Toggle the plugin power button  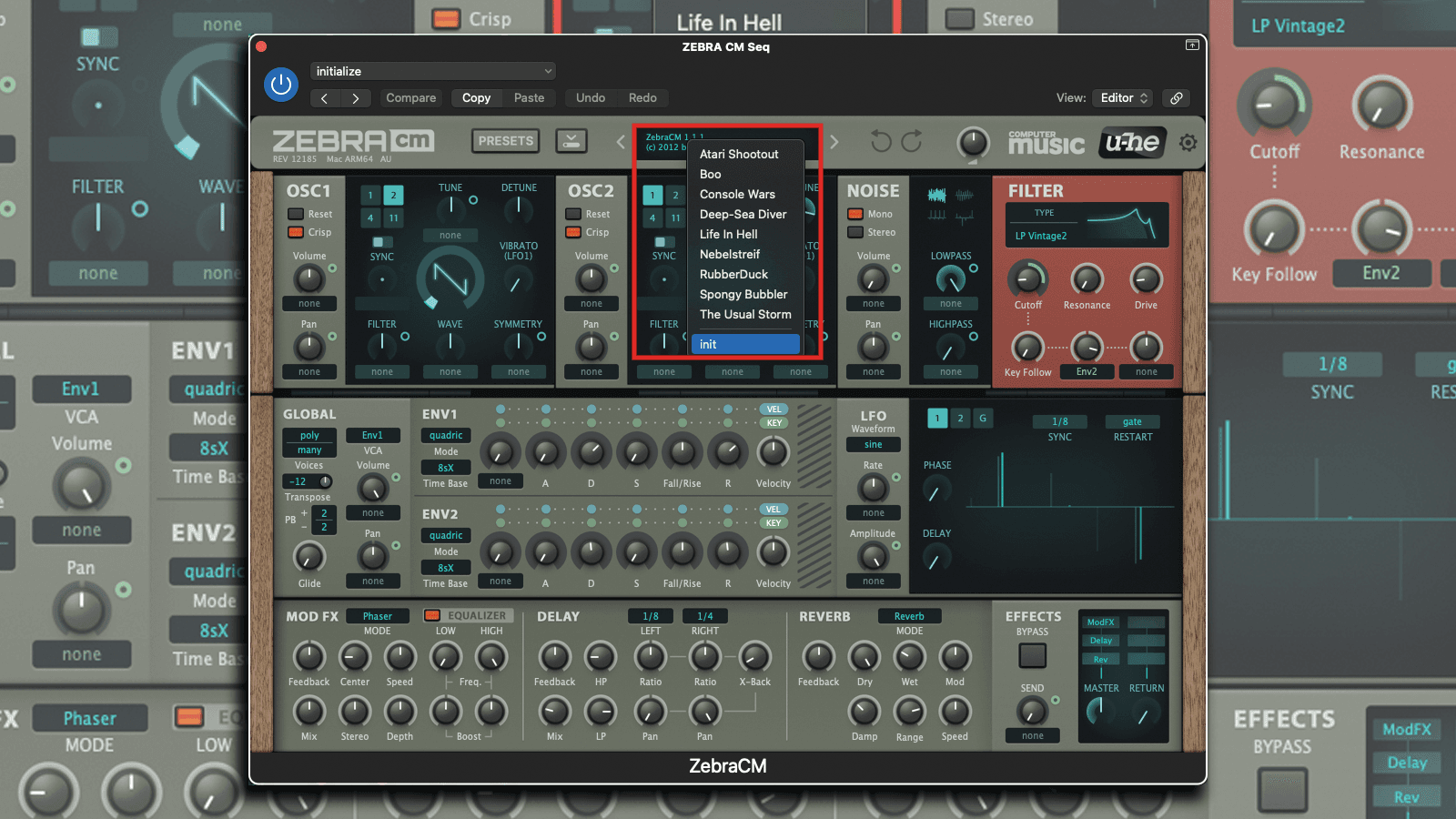(281, 85)
